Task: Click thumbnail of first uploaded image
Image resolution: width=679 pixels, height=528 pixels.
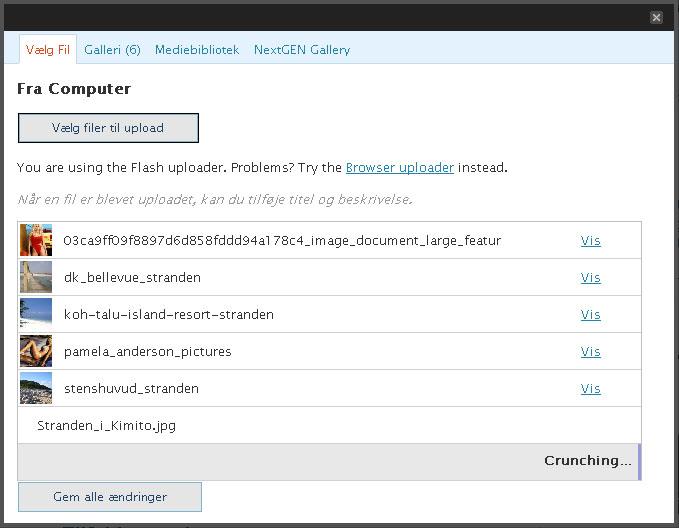Action: (36, 241)
